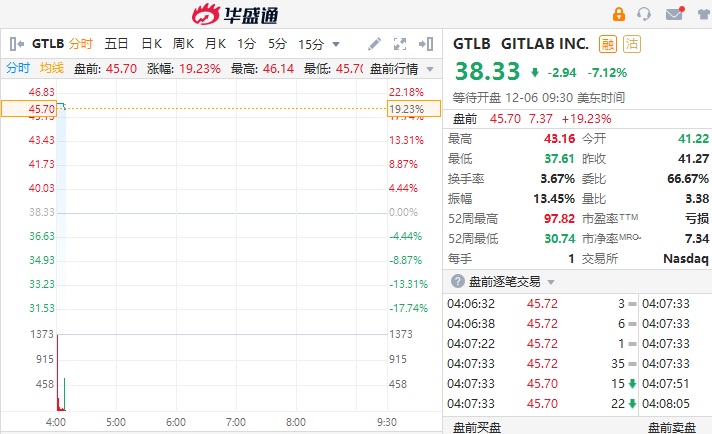This screenshot has height=434, width=712.
Task: Click the 融 margin badge
Action: pyautogui.click(x=608, y=44)
